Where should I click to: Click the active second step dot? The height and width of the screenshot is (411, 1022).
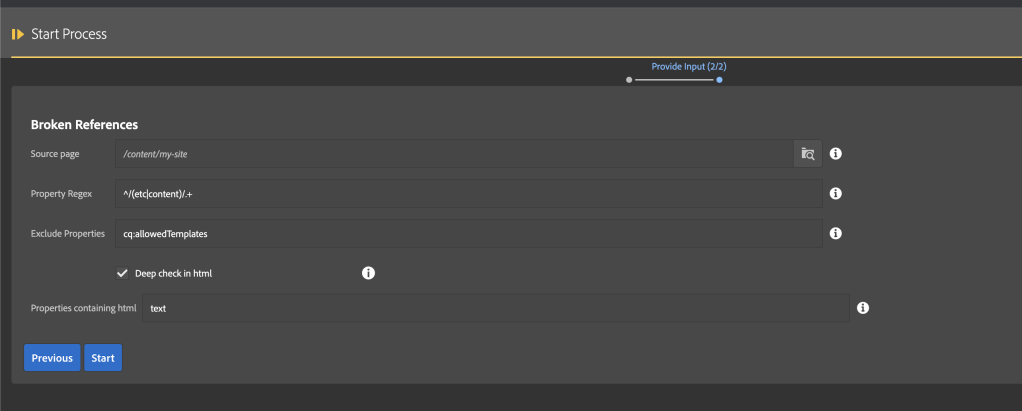[719, 79]
